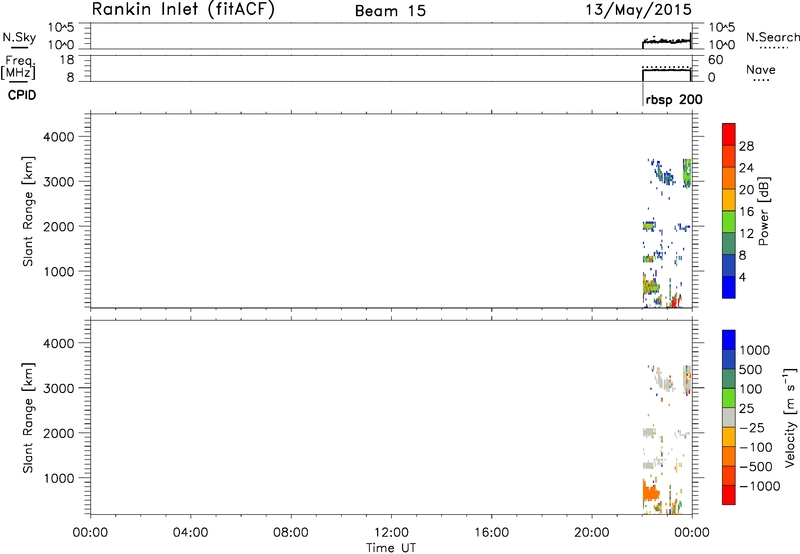Pick the red bottom segment of velocity colorbar
The height and width of the screenshot is (554, 800).
click(729, 495)
